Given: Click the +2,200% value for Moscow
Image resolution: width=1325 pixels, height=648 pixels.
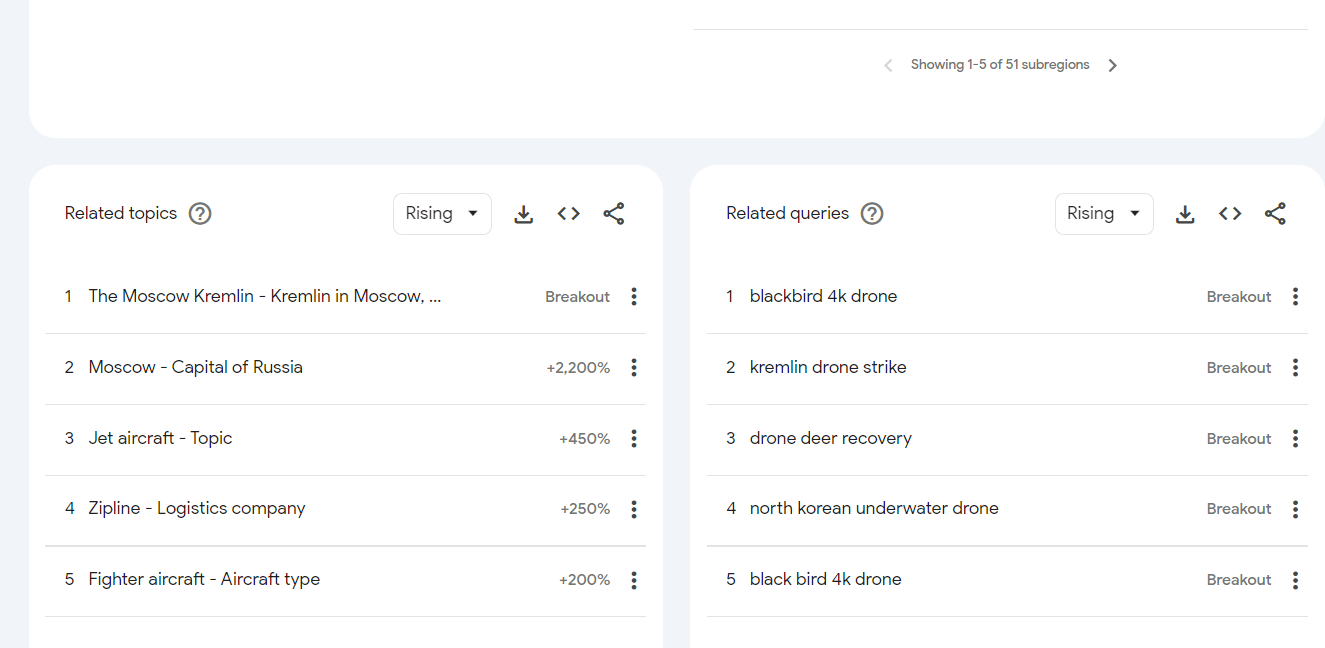Looking at the screenshot, I should 578,368.
